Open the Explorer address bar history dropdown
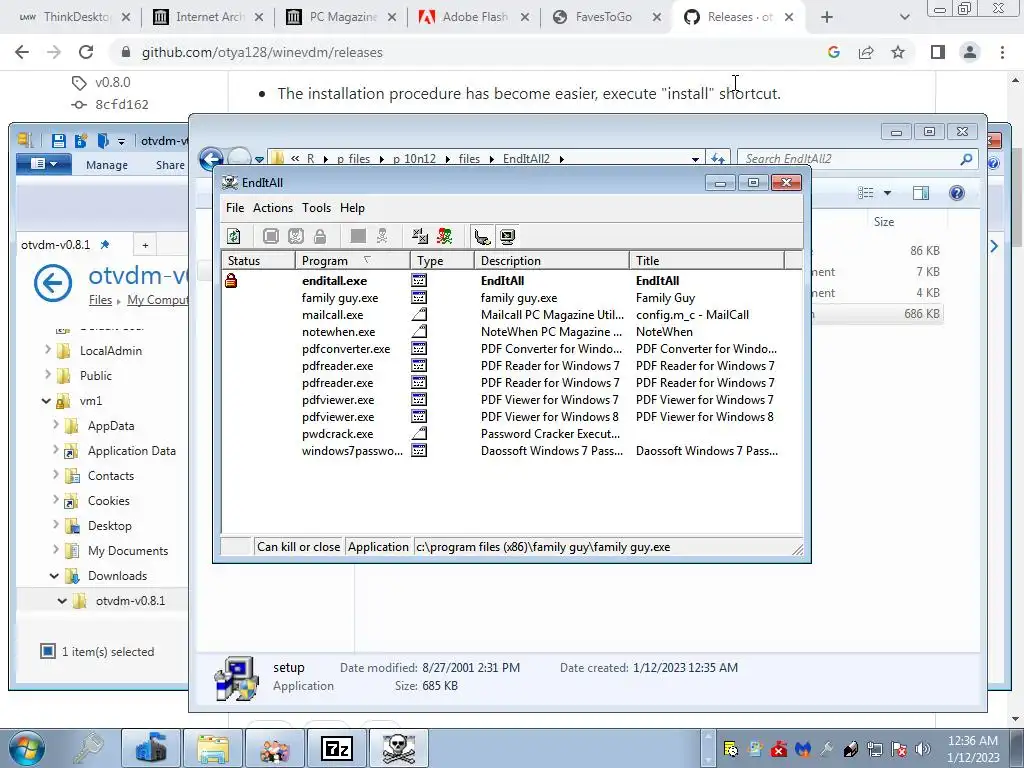The width and height of the screenshot is (1024, 768). click(x=696, y=159)
